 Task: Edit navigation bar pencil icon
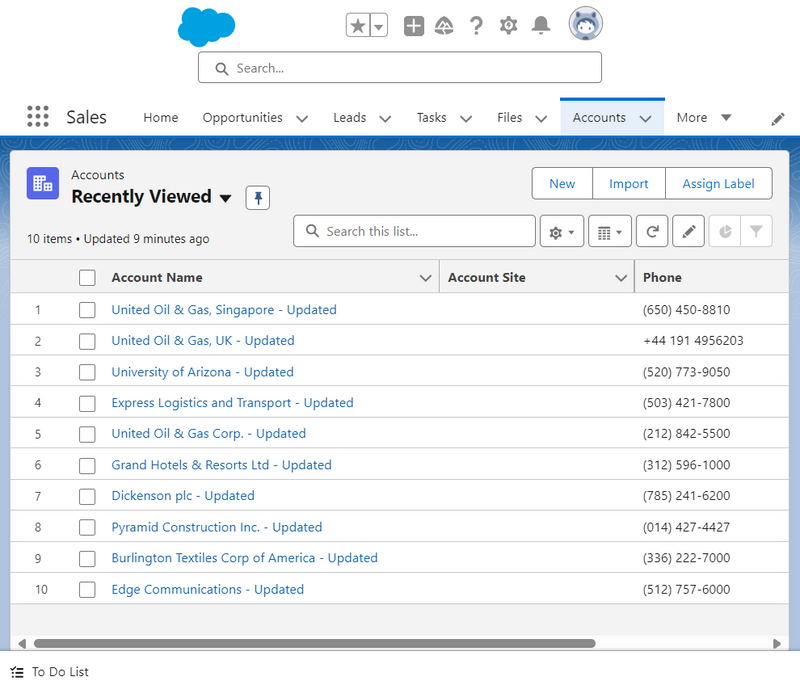point(778,119)
